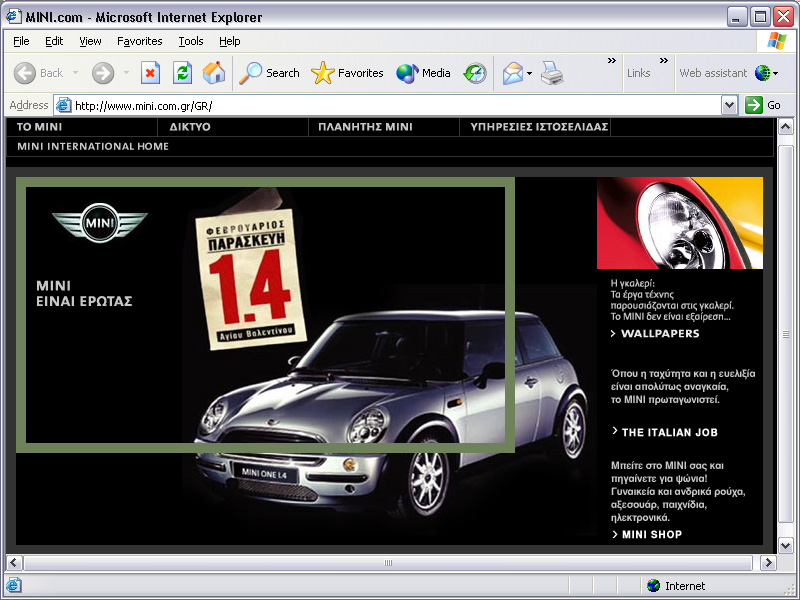
Task: Open the File menu
Action: [x=21, y=41]
